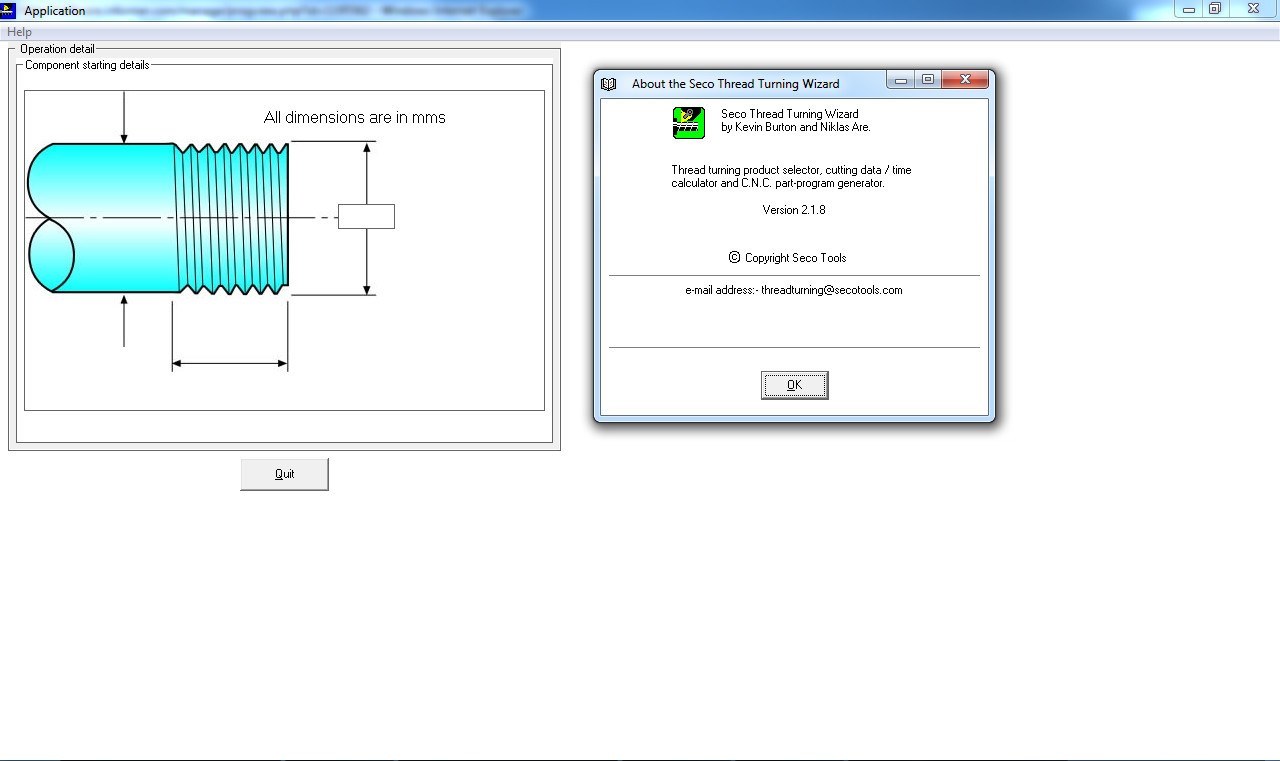Viewport: 1280px width, 761px height.
Task: Click the diameter input field in the diagram
Action: pos(366,216)
